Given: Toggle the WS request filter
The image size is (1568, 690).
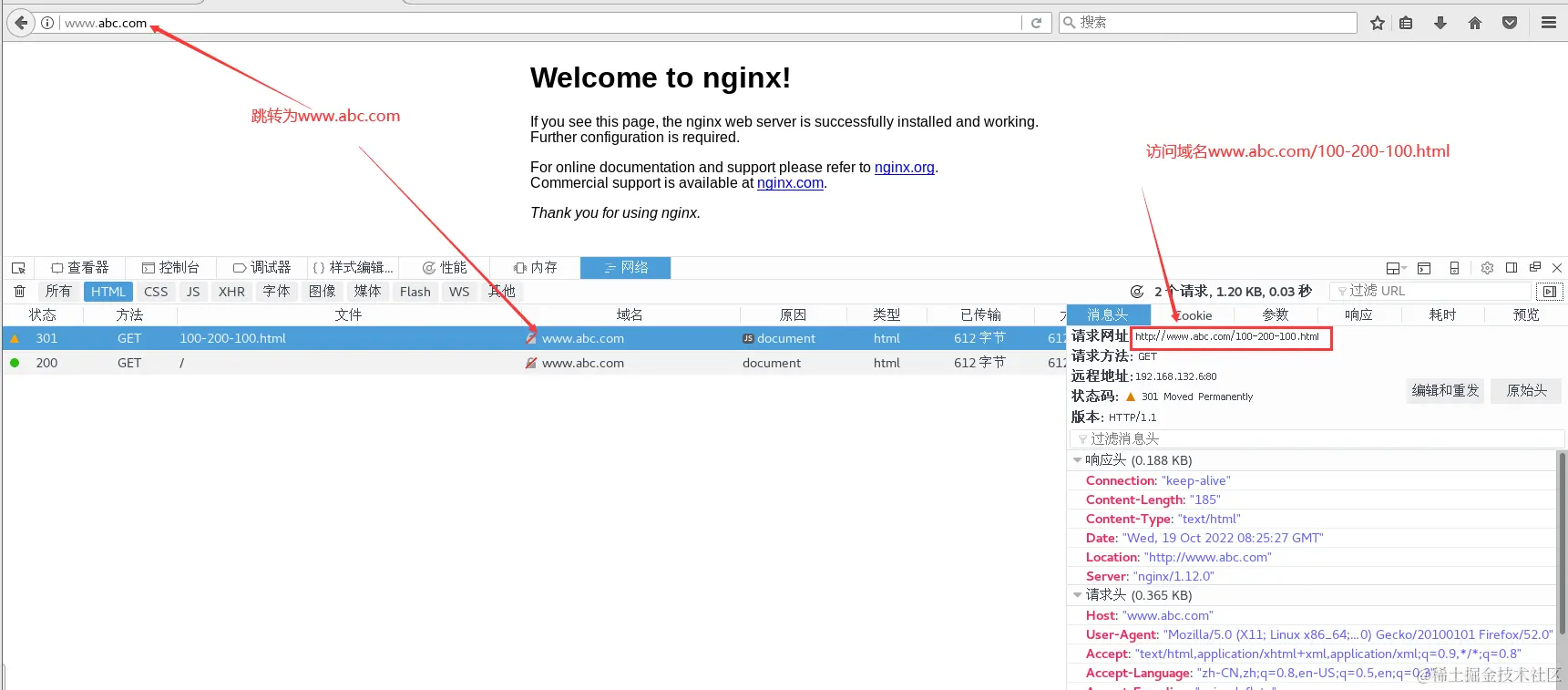Looking at the screenshot, I should click(459, 292).
